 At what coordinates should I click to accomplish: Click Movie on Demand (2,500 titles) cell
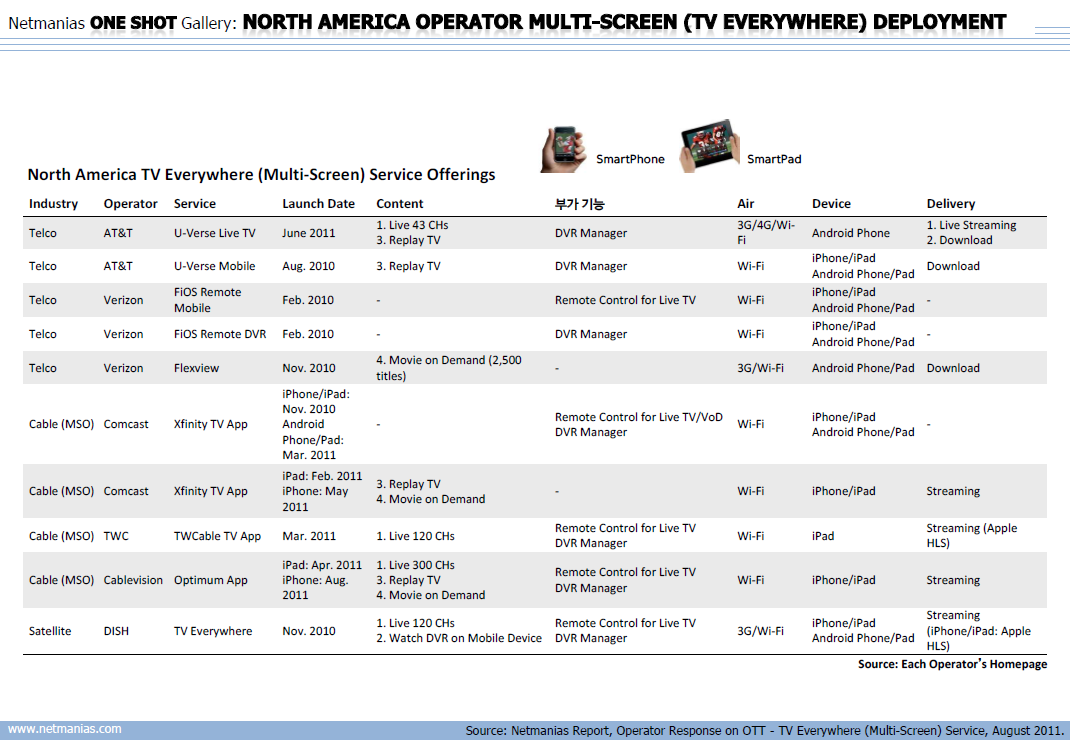click(448, 368)
